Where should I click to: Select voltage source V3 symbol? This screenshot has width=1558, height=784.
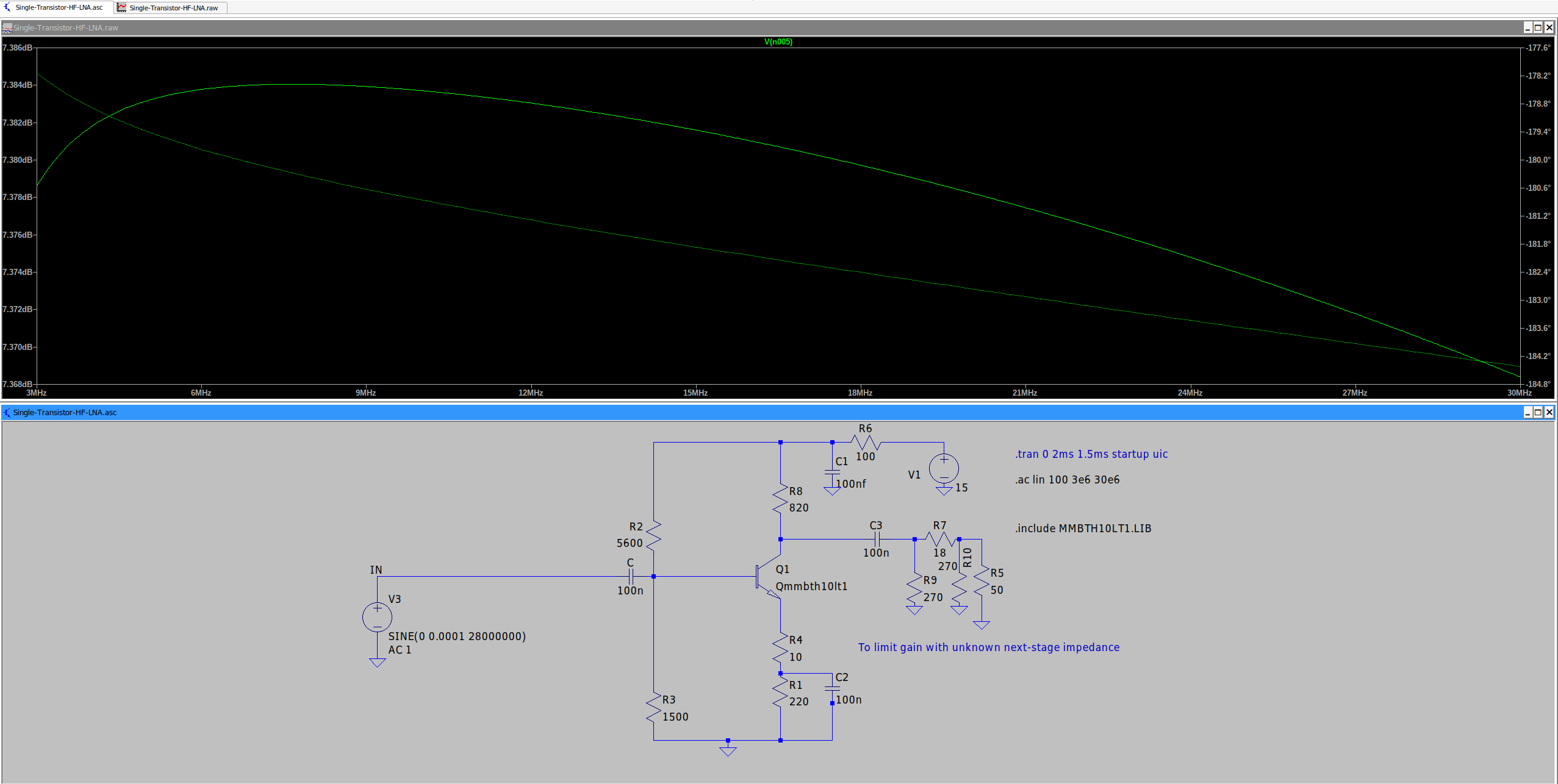click(x=377, y=616)
